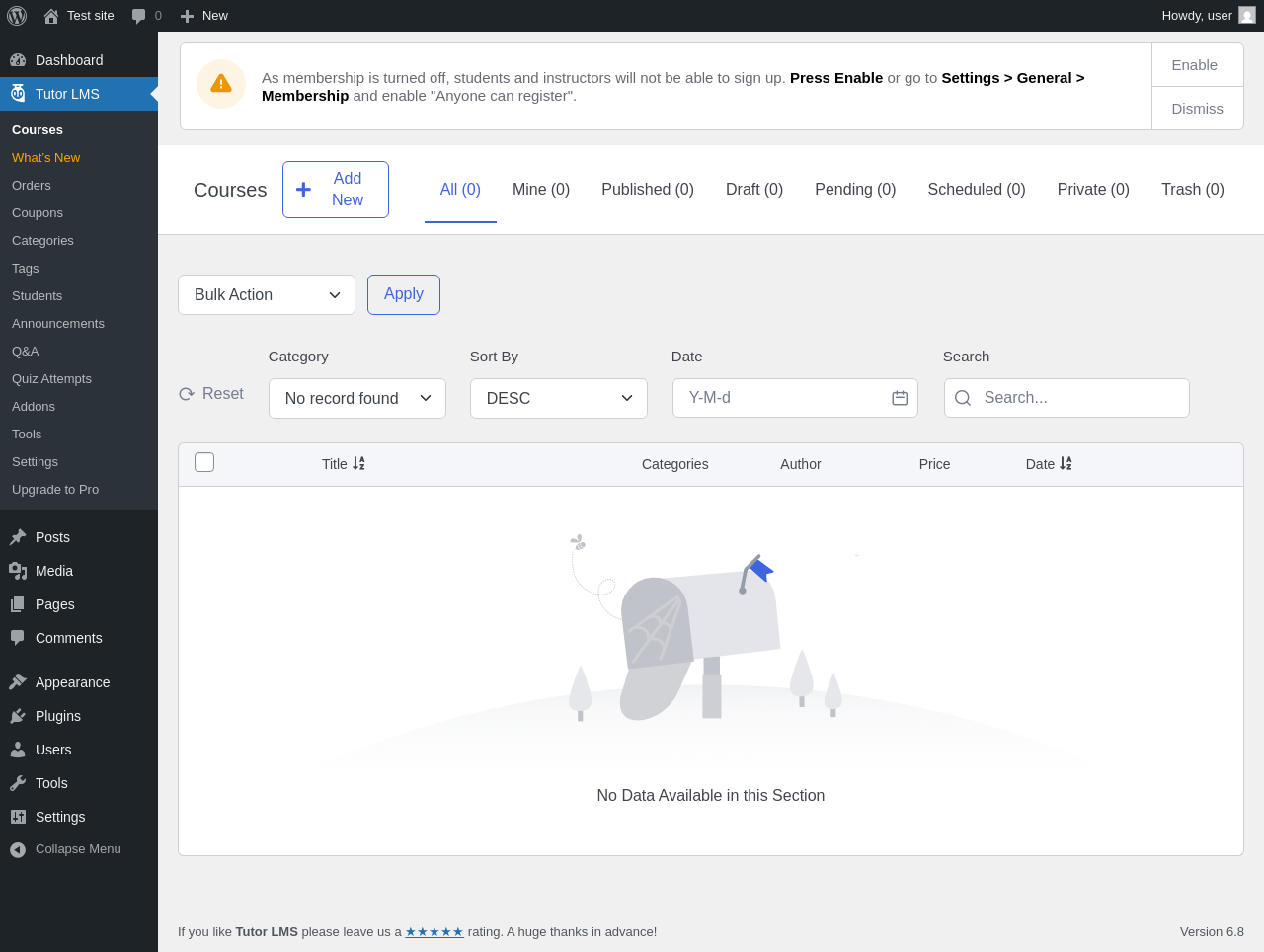
Task: Sort courses by the Date sort icon
Action: pyautogui.click(x=1066, y=464)
